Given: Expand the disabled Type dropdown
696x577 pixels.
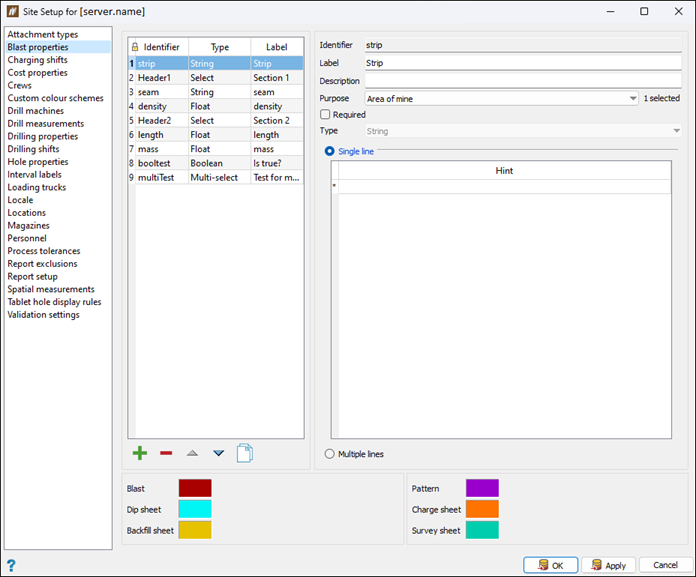Looking at the screenshot, I should point(675,131).
